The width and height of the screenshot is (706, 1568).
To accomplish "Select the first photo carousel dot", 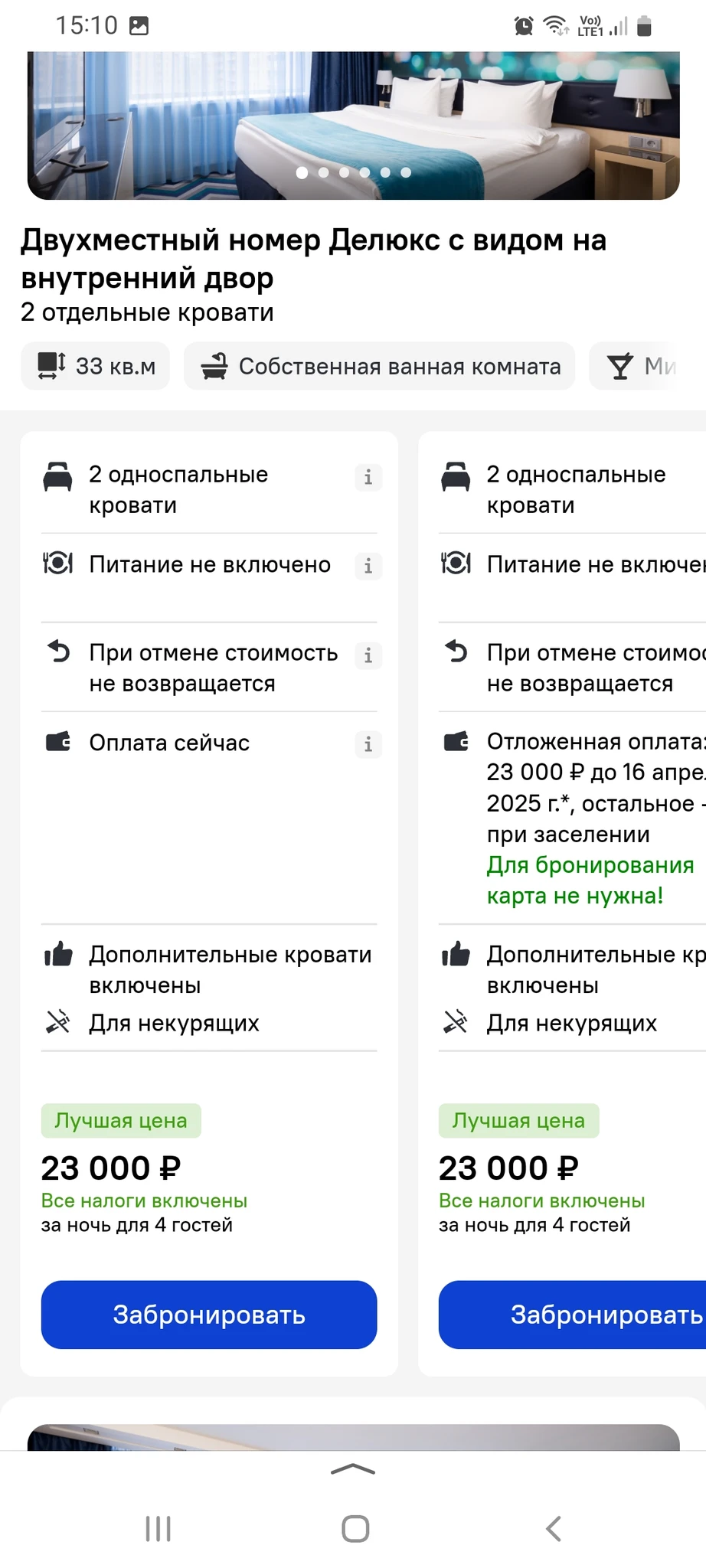I will point(302,172).
